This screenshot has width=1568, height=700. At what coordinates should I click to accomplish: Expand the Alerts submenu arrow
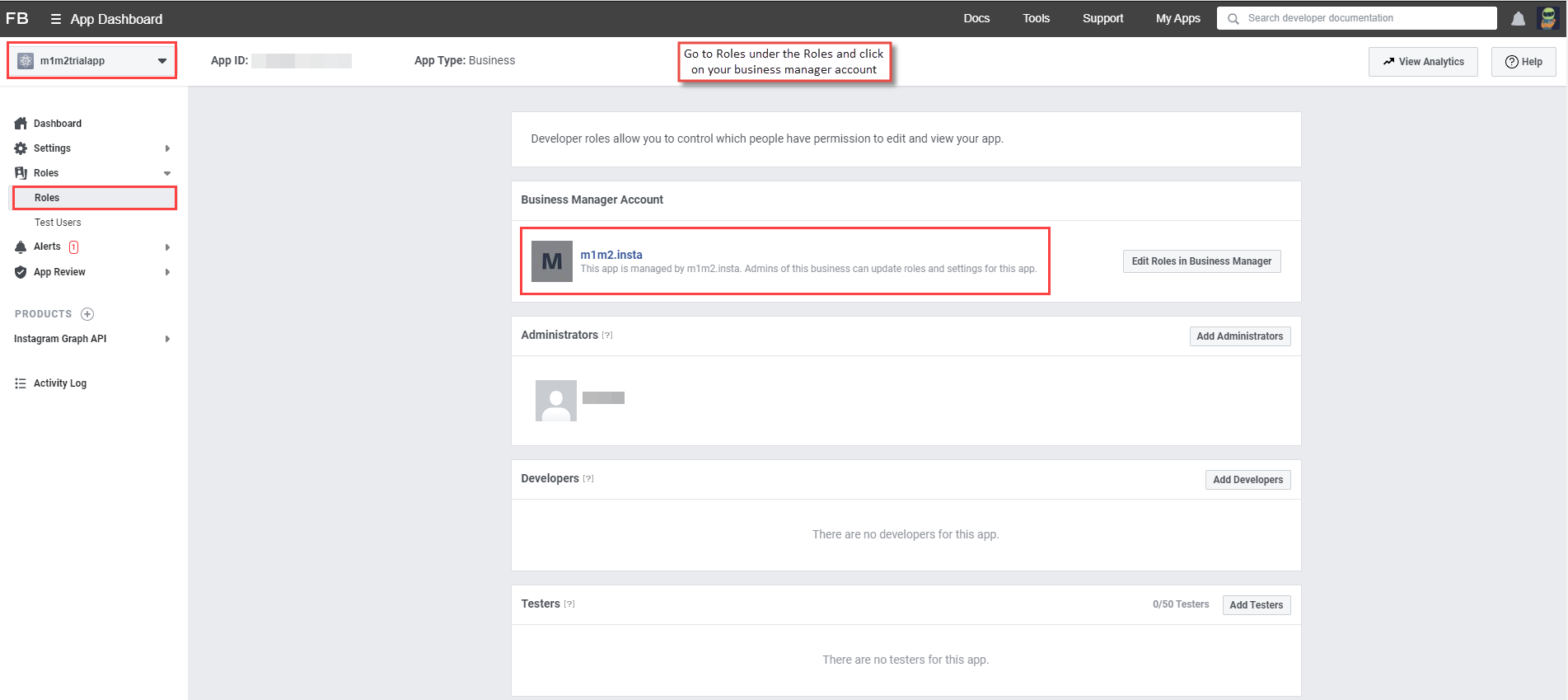click(x=167, y=247)
